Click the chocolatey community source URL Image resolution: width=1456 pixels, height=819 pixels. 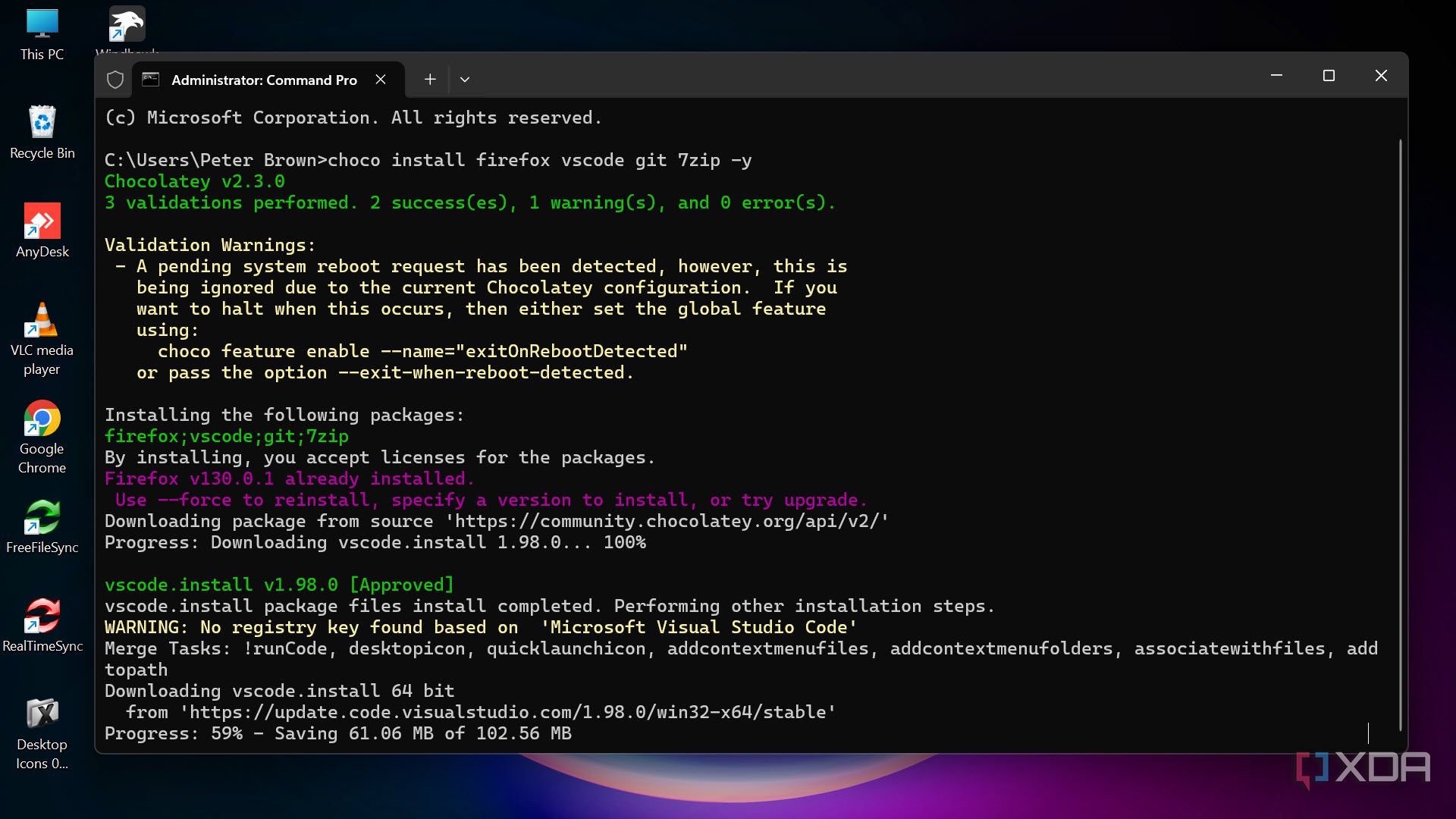[667, 522]
